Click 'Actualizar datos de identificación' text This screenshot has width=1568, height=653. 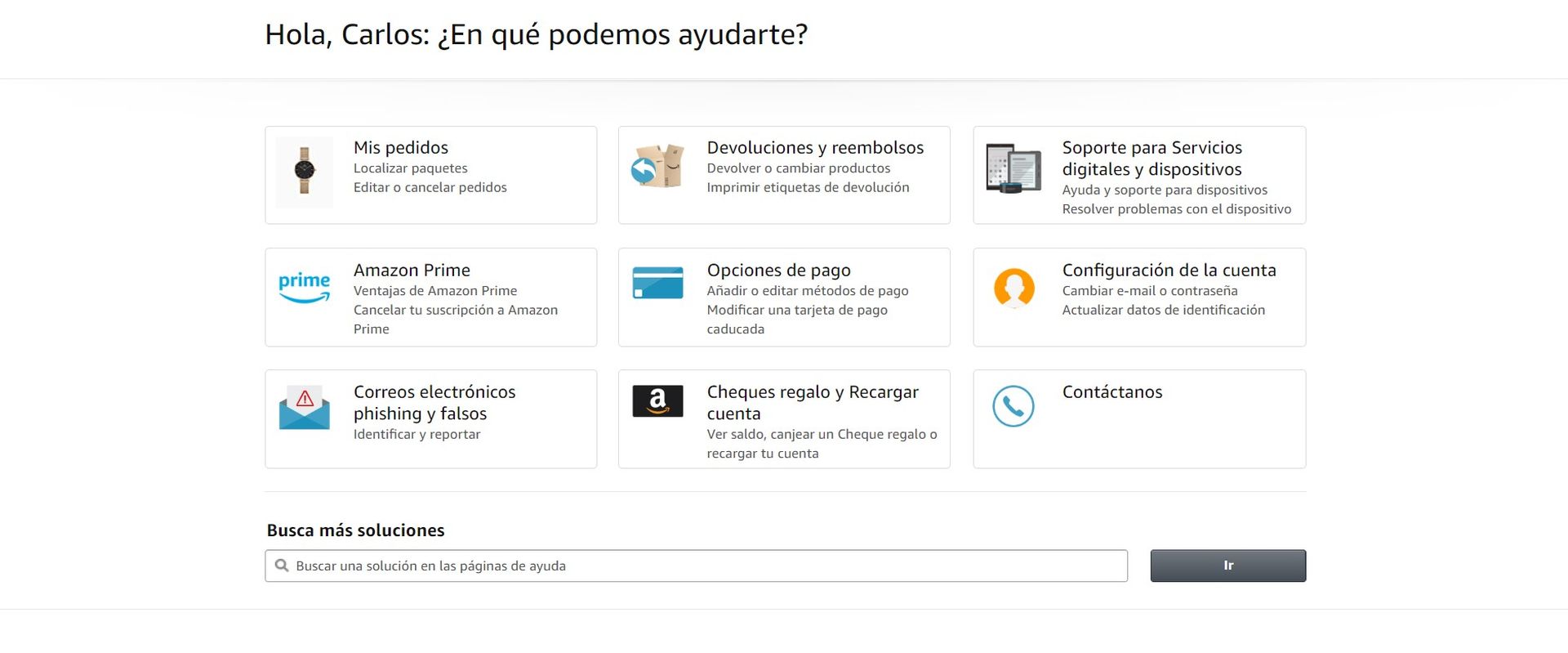1164,310
